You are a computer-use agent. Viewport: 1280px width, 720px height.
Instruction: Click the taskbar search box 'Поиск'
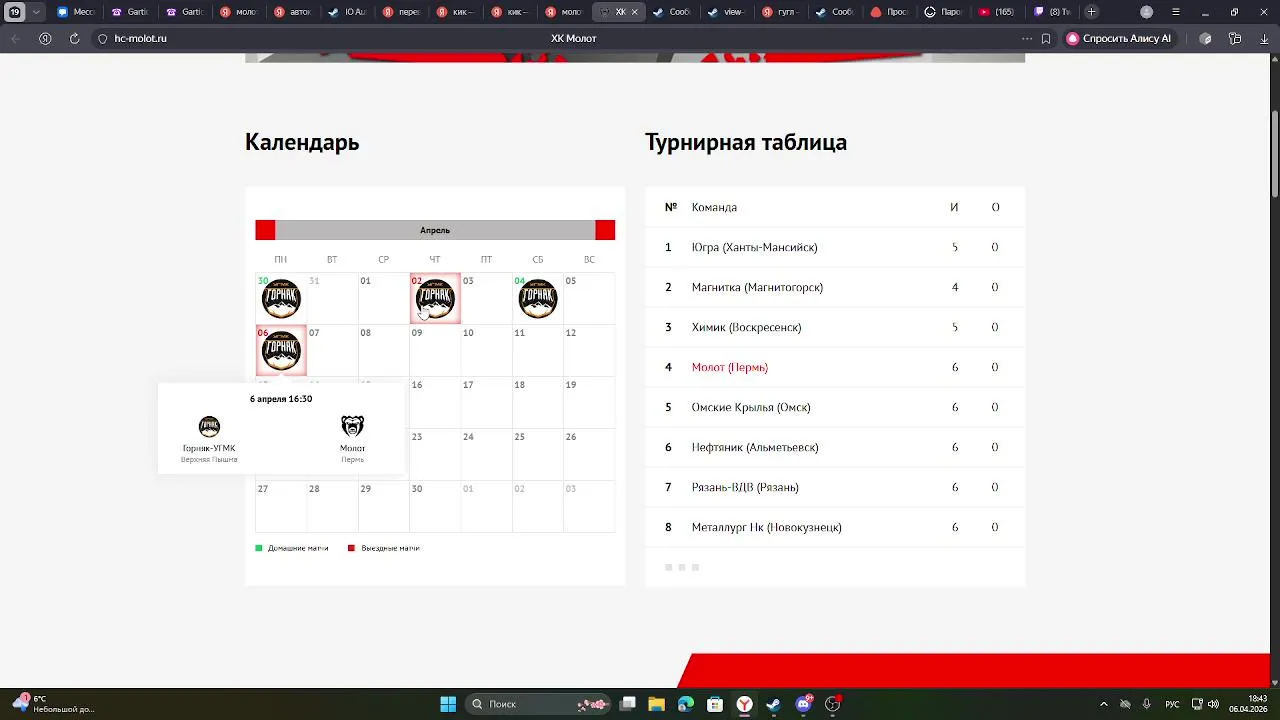[538, 704]
